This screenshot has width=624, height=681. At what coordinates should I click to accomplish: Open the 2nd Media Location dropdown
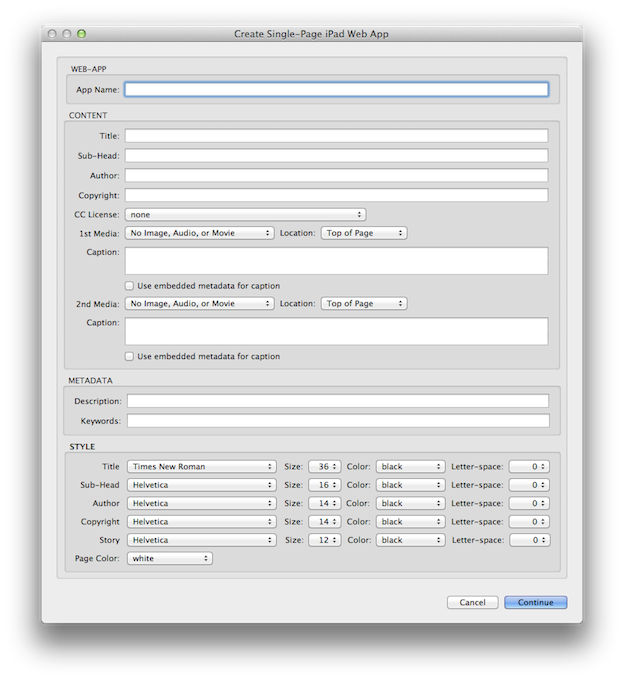coord(364,304)
